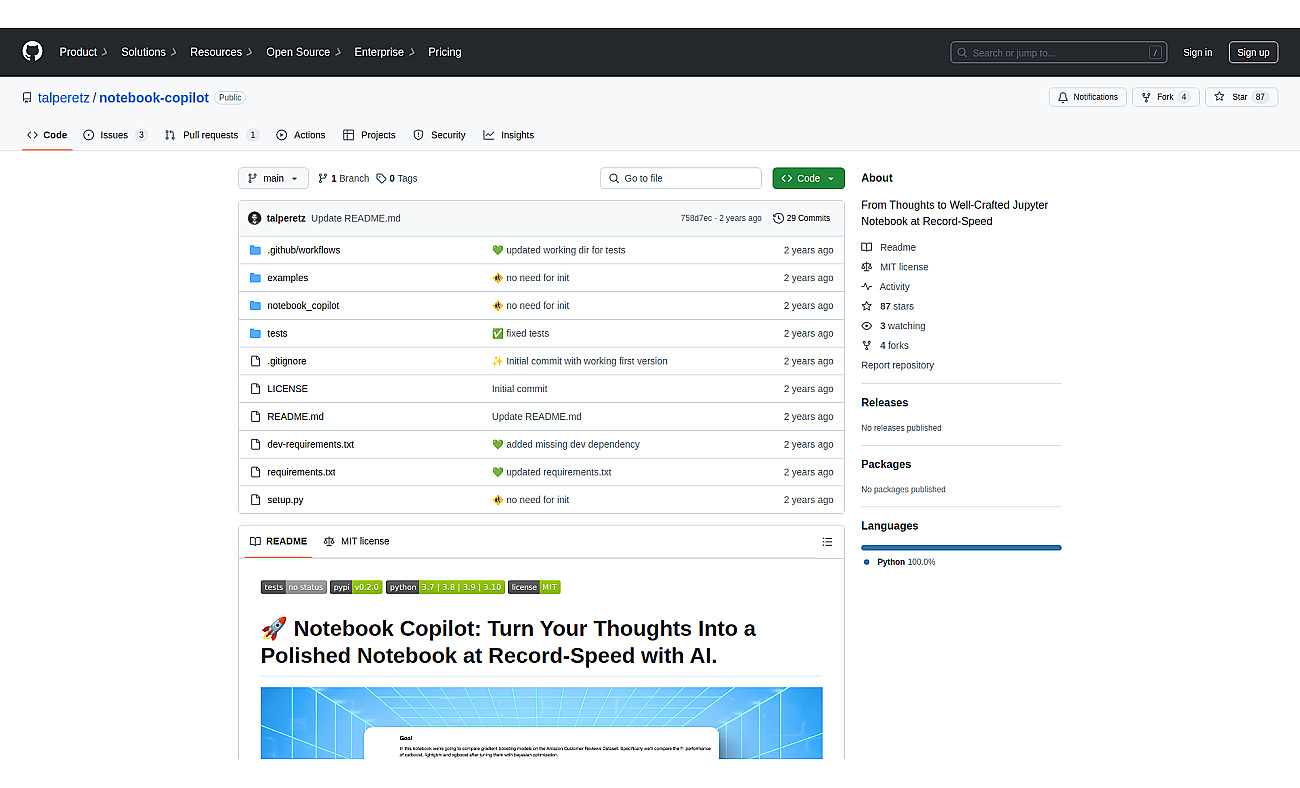
Task: Open the requirements.txt file
Action: click(x=301, y=472)
